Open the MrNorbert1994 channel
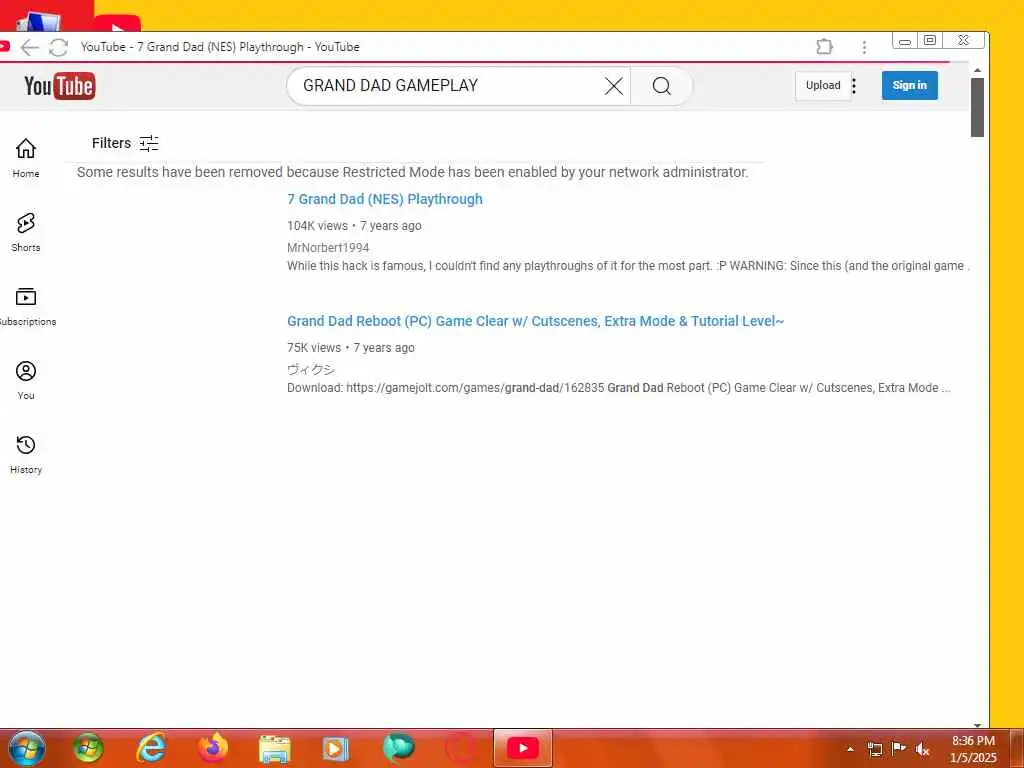Viewport: 1024px width, 768px height. point(328,248)
